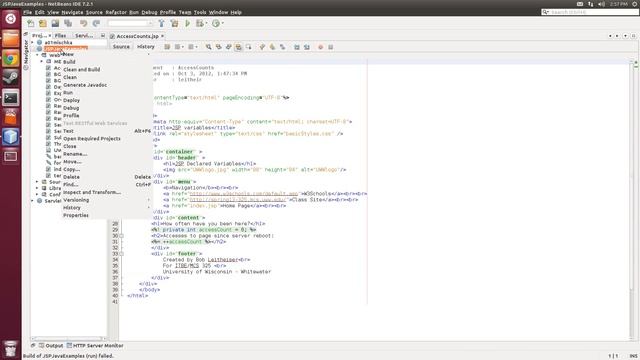
Task: Choose Deploy from the project context menu
Action: [71, 100]
